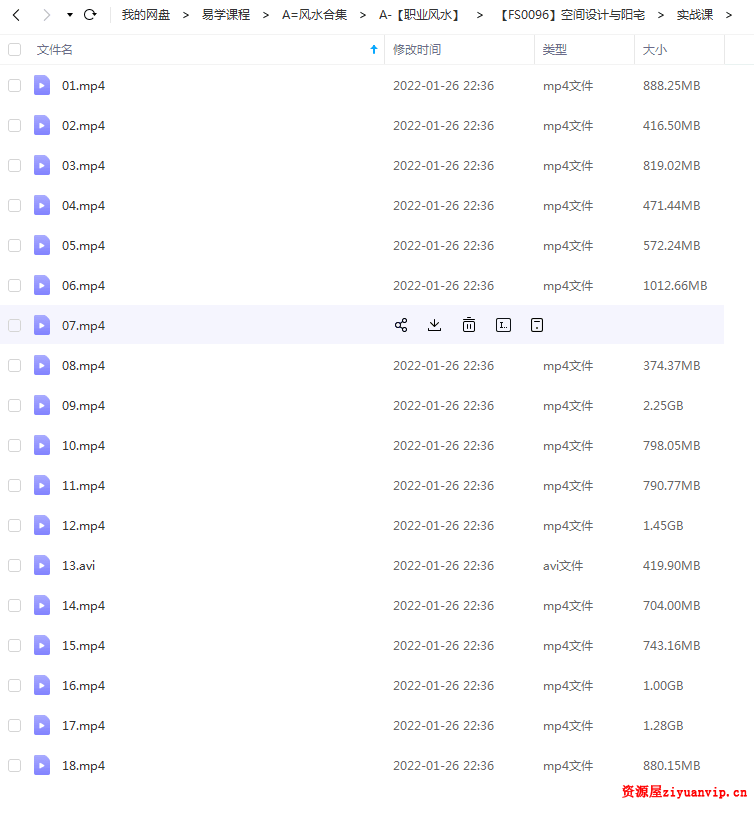Navigate to 【FS0096】空间设计与阳宅 breadcrumb
Viewport: 754px width, 815px height.
coord(572,15)
